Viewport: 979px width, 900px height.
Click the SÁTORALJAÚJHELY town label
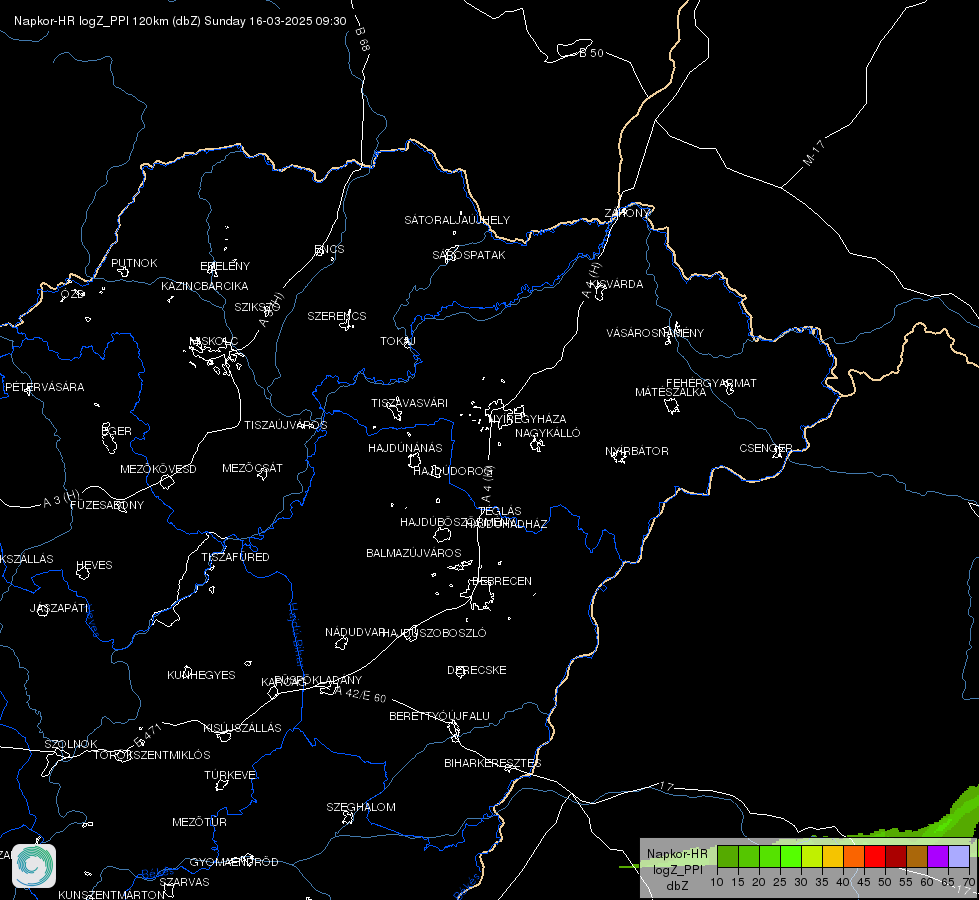click(457, 220)
